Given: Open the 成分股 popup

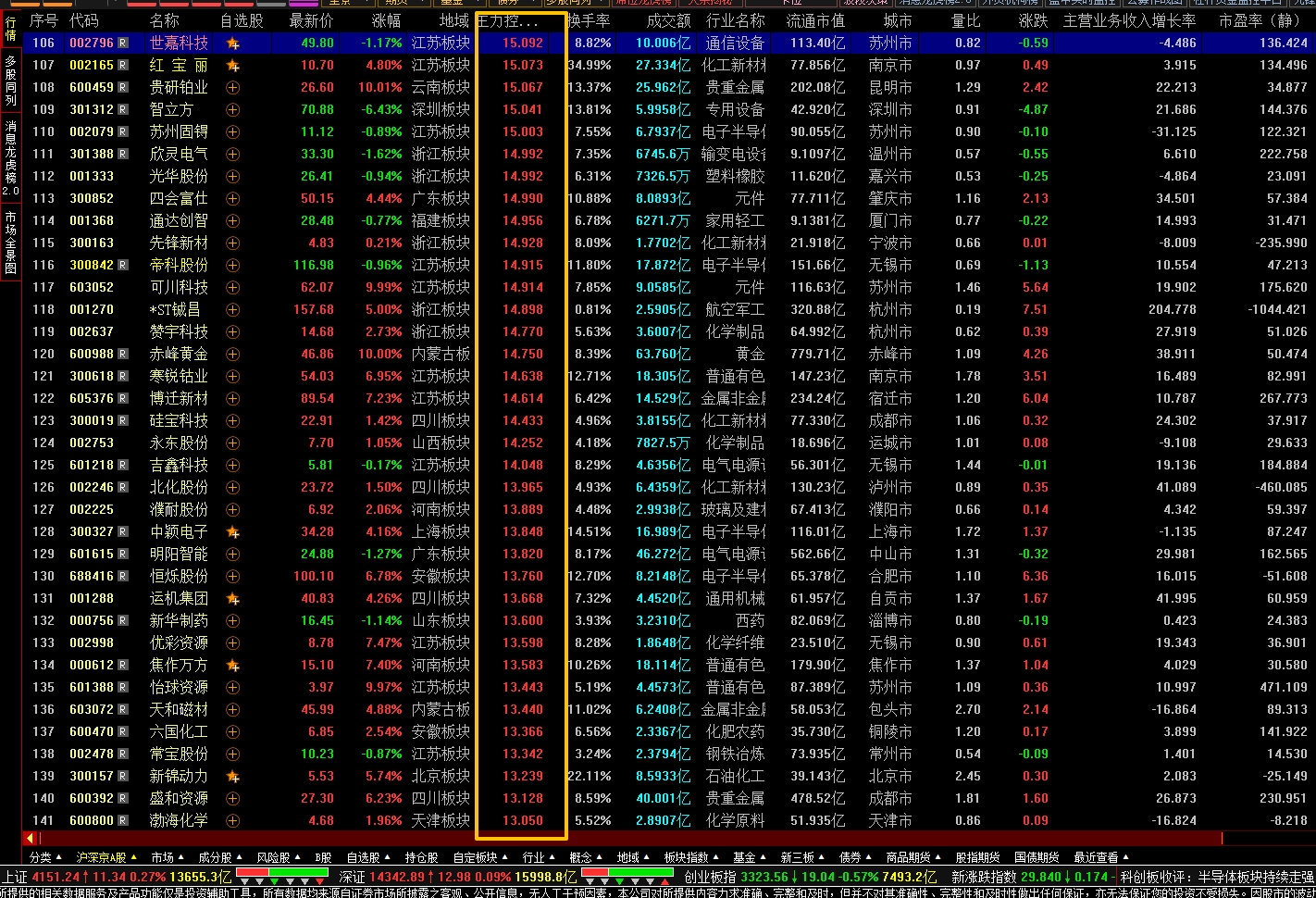Looking at the screenshot, I should [220, 857].
